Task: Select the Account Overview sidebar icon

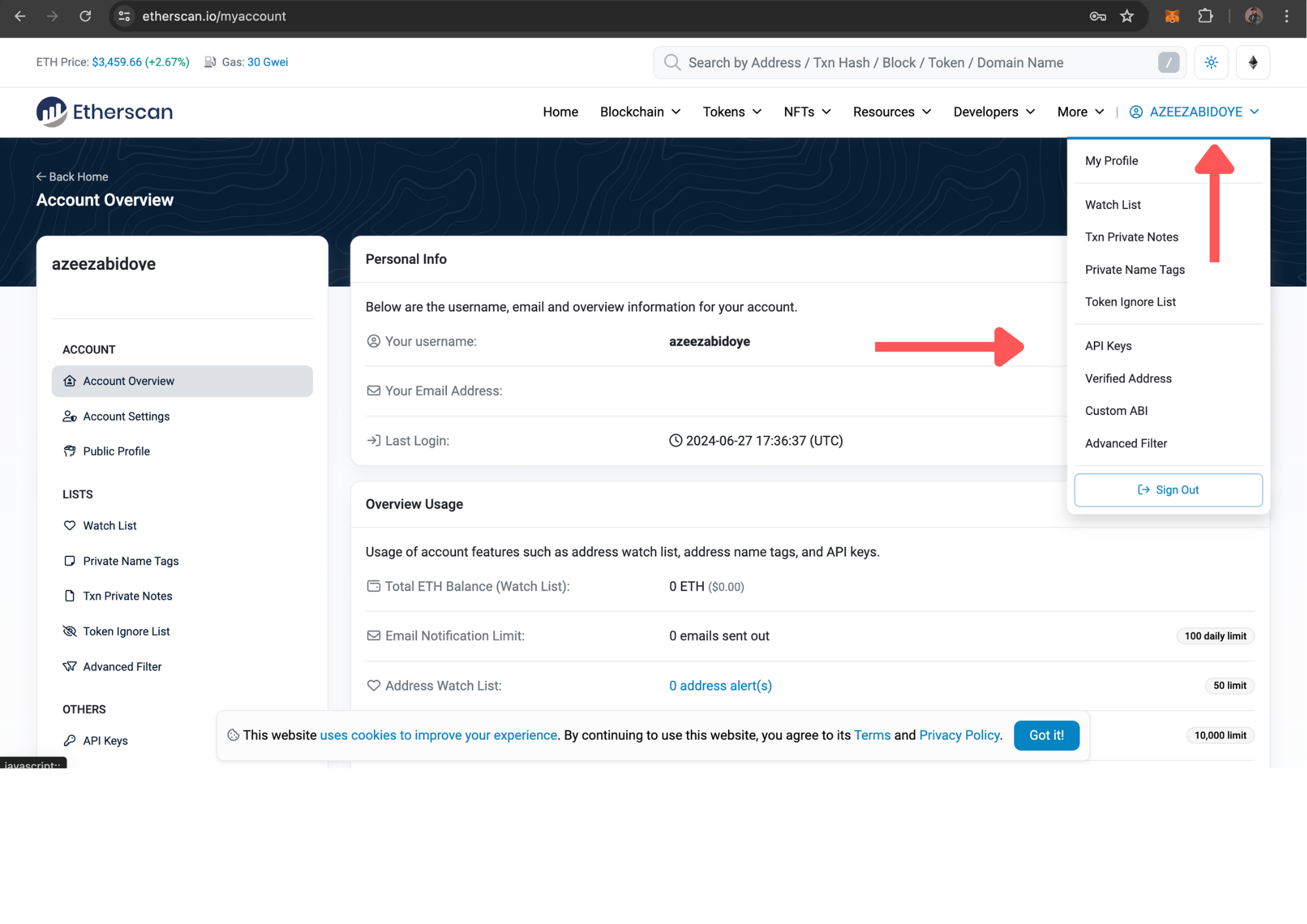Action: click(70, 381)
